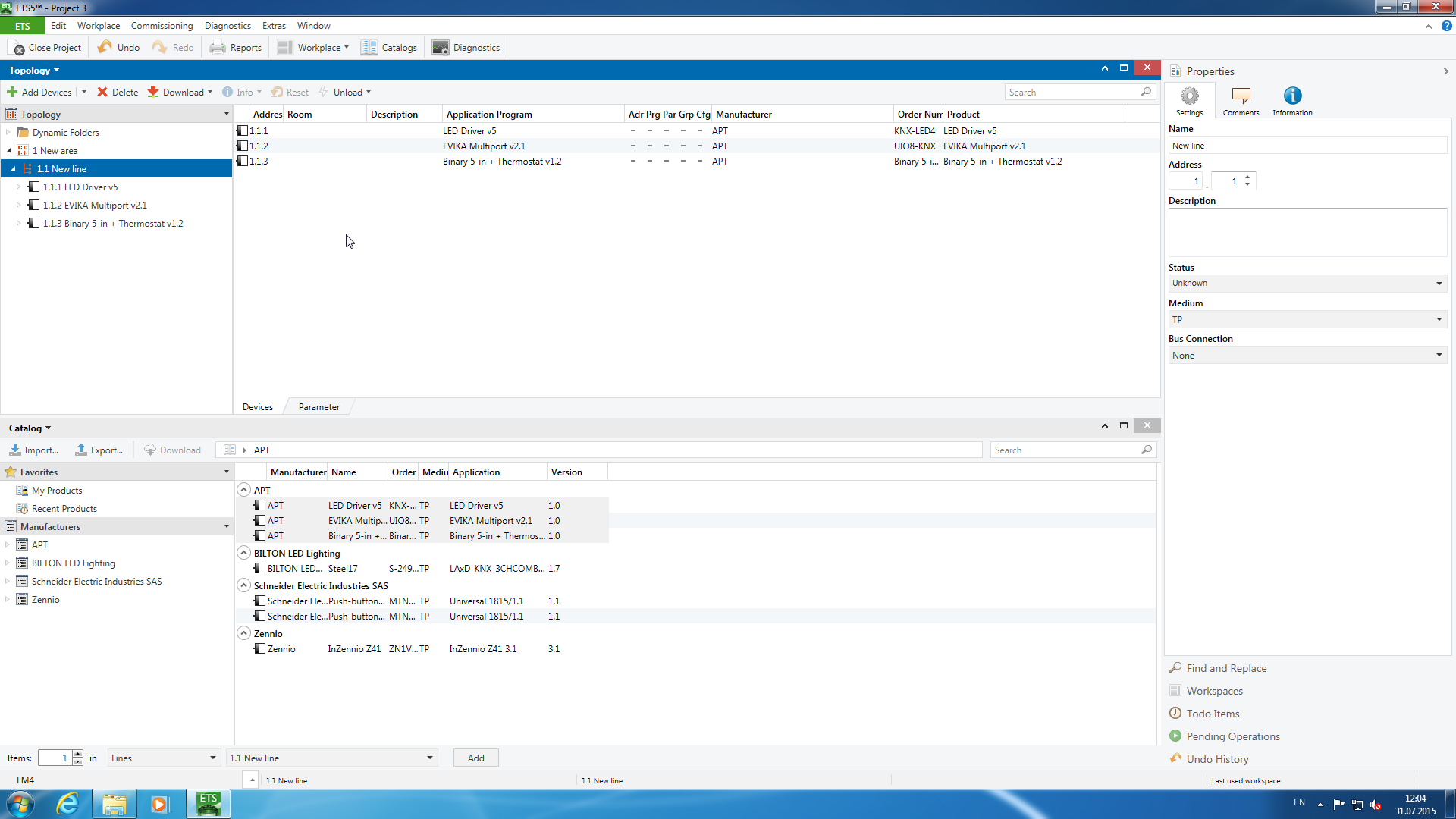The width and height of the screenshot is (1456, 819).
Task: Open the Information tab in Properties
Action: (1292, 100)
